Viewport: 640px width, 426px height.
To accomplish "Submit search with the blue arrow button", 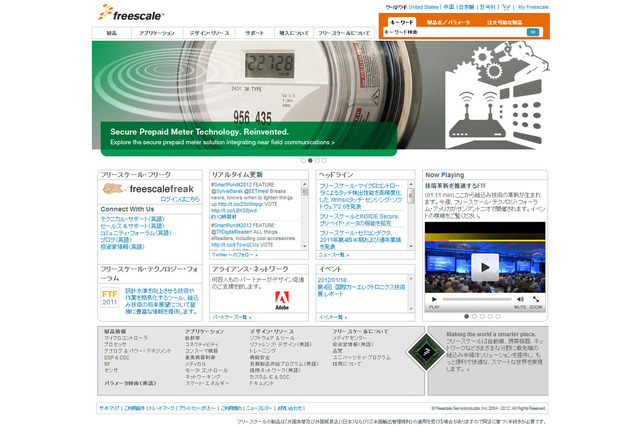I will [x=533, y=32].
